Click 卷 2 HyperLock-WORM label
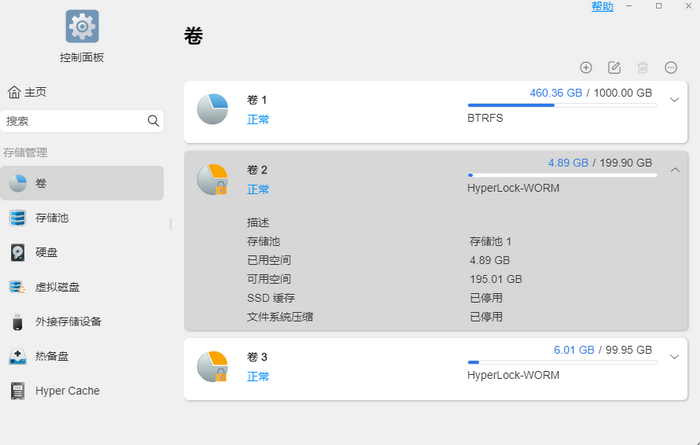 (513, 188)
